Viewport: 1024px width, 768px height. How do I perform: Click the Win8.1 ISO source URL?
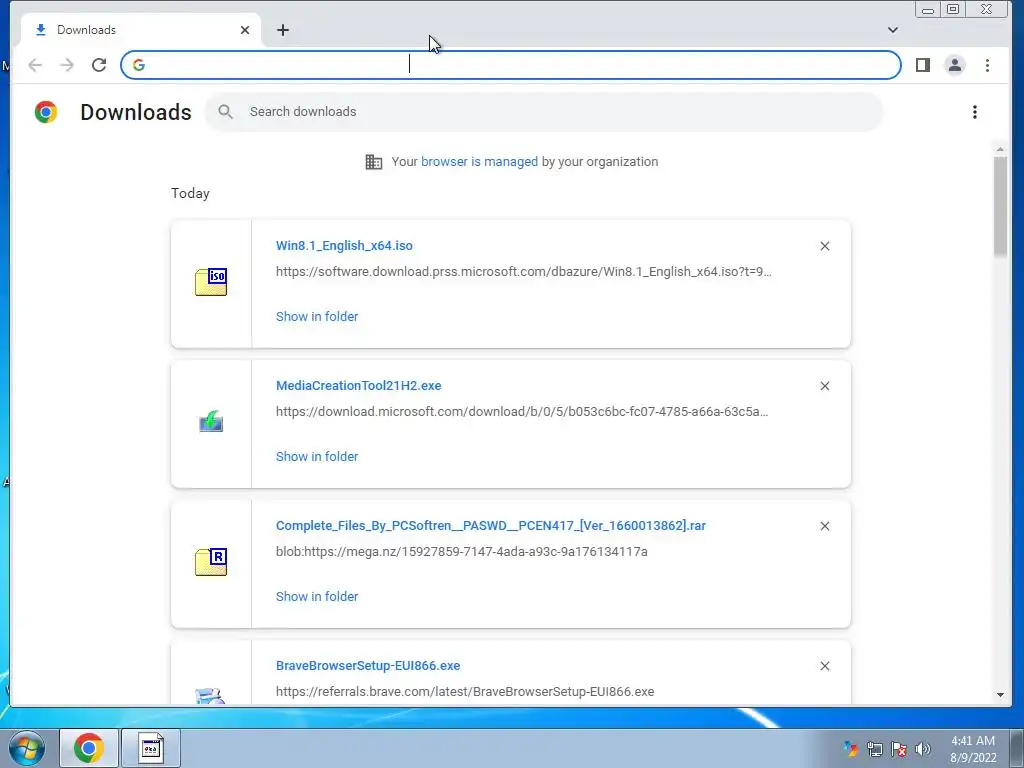point(524,272)
